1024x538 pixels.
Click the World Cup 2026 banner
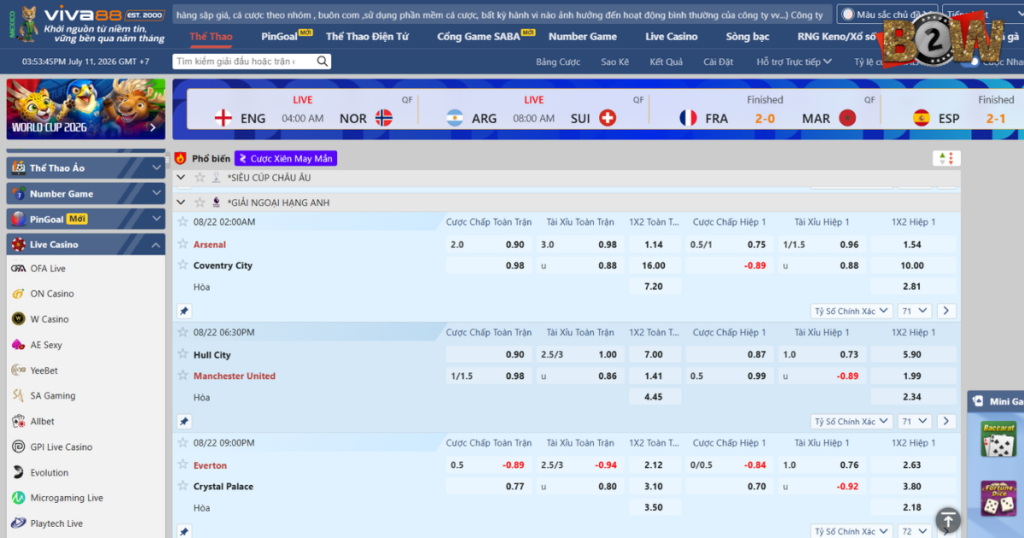click(x=86, y=109)
